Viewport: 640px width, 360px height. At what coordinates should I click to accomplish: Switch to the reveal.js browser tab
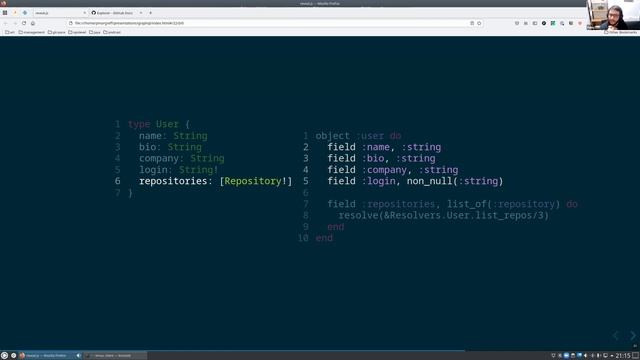[x=60, y=13]
